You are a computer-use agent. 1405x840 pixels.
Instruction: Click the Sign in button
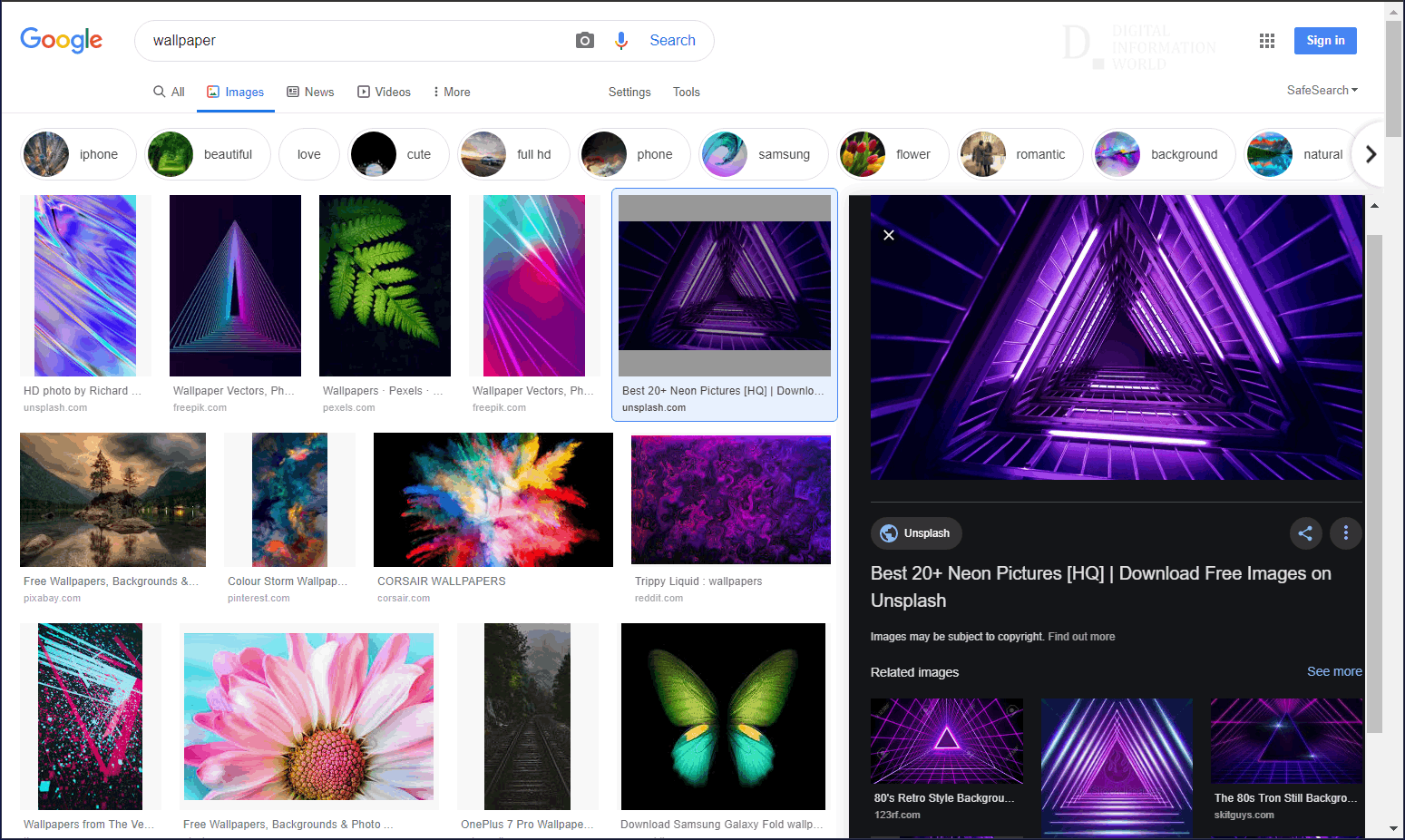1325,41
